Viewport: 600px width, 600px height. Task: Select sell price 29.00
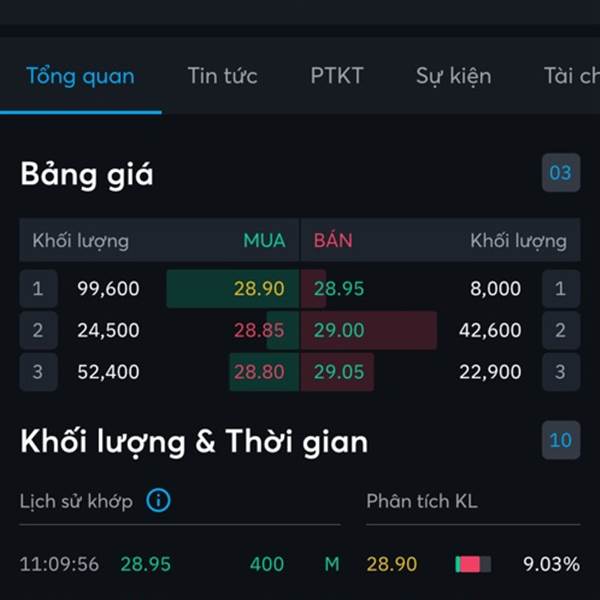(339, 330)
